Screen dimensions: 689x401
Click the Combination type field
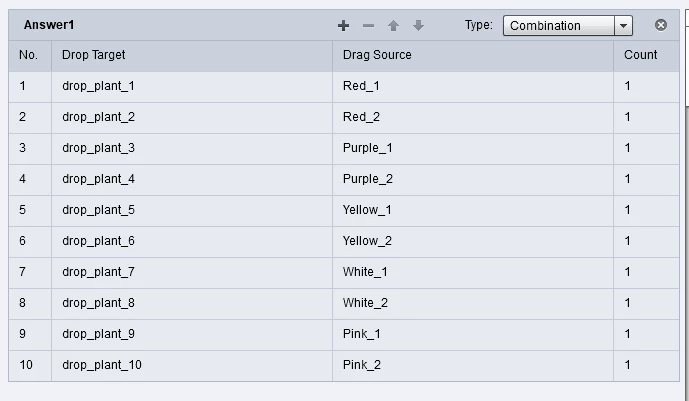click(x=558, y=26)
